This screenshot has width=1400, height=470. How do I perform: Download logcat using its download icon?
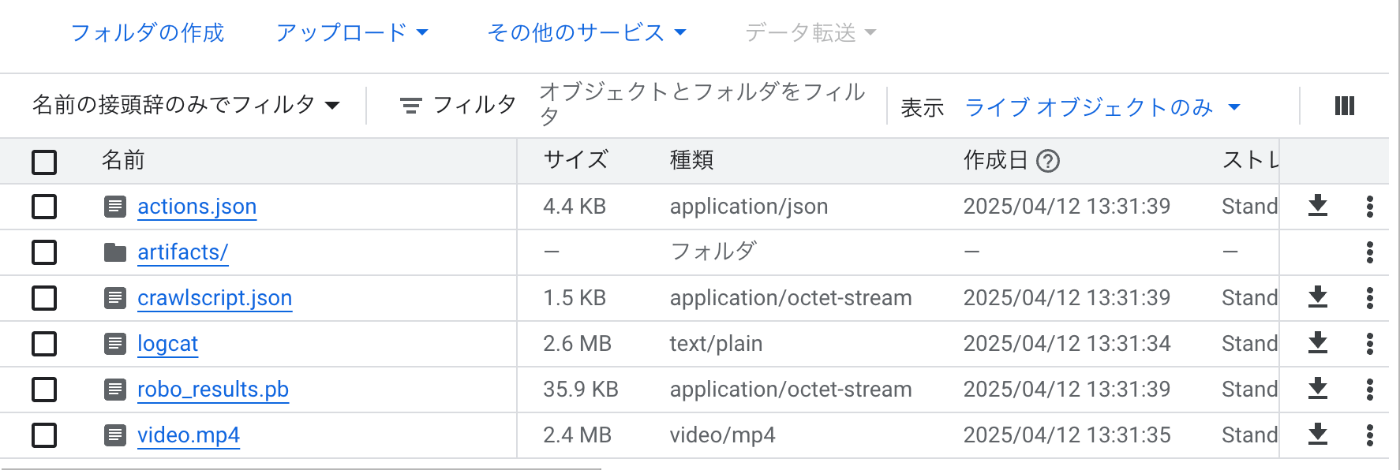(1318, 343)
